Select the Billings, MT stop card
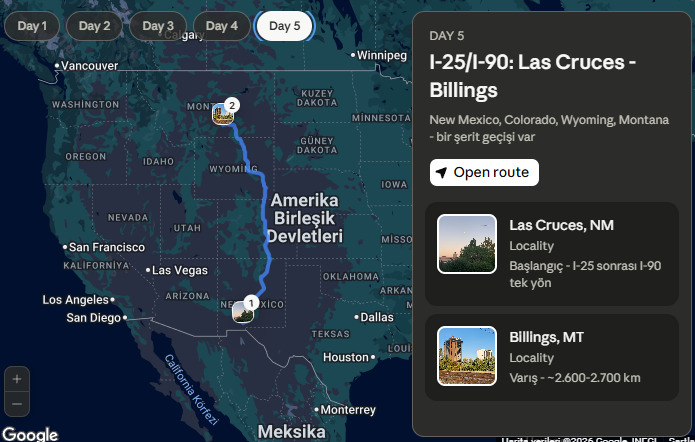Image resolution: width=695 pixels, height=442 pixels. (552, 357)
